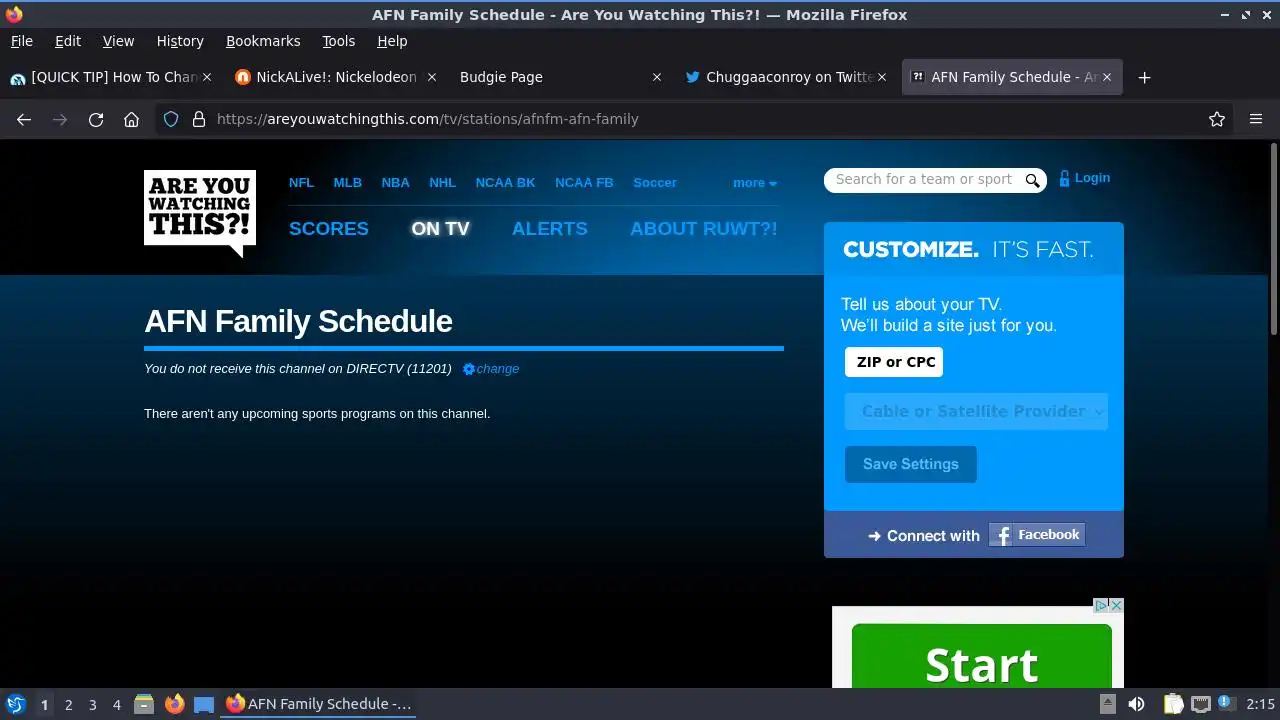
Task: Click the NCAA FB link
Action: tap(584, 183)
